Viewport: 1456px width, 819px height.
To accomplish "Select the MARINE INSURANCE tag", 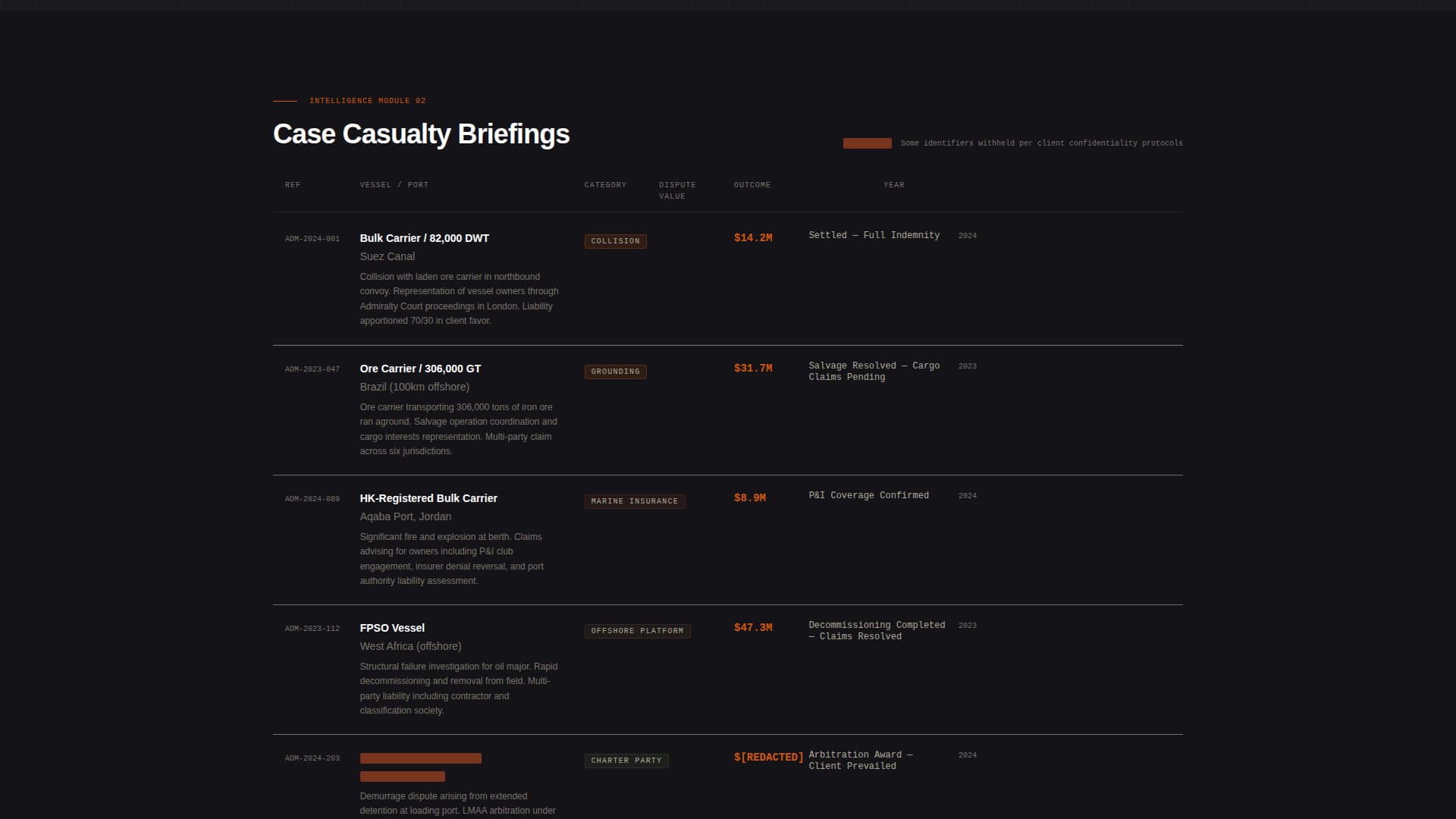I will click(x=634, y=500).
